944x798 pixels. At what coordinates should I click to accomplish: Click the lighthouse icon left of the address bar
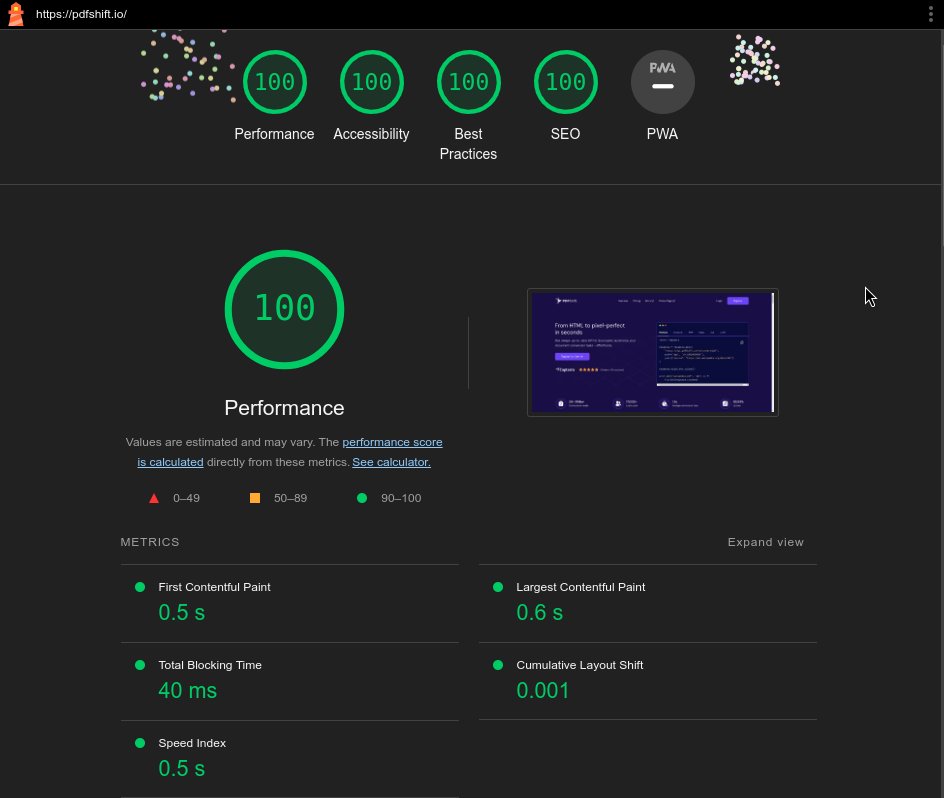[x=15, y=14]
